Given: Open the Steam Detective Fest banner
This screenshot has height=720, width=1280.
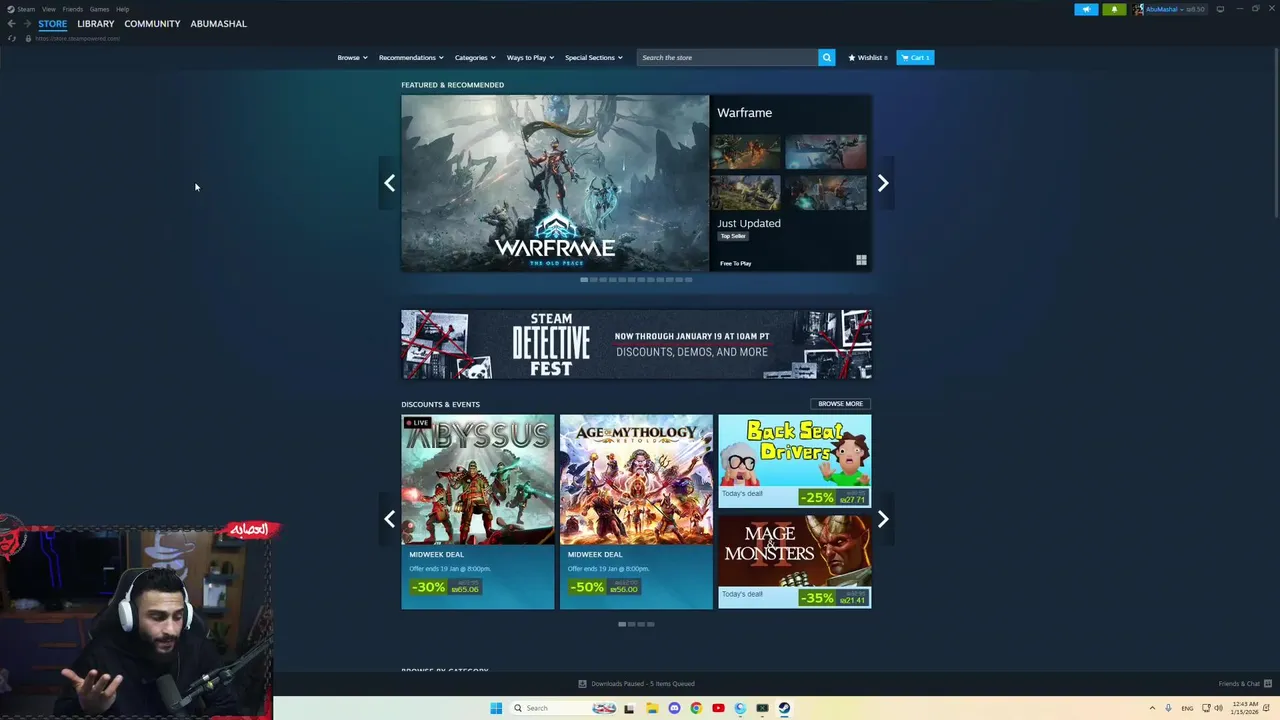Looking at the screenshot, I should pyautogui.click(x=636, y=344).
